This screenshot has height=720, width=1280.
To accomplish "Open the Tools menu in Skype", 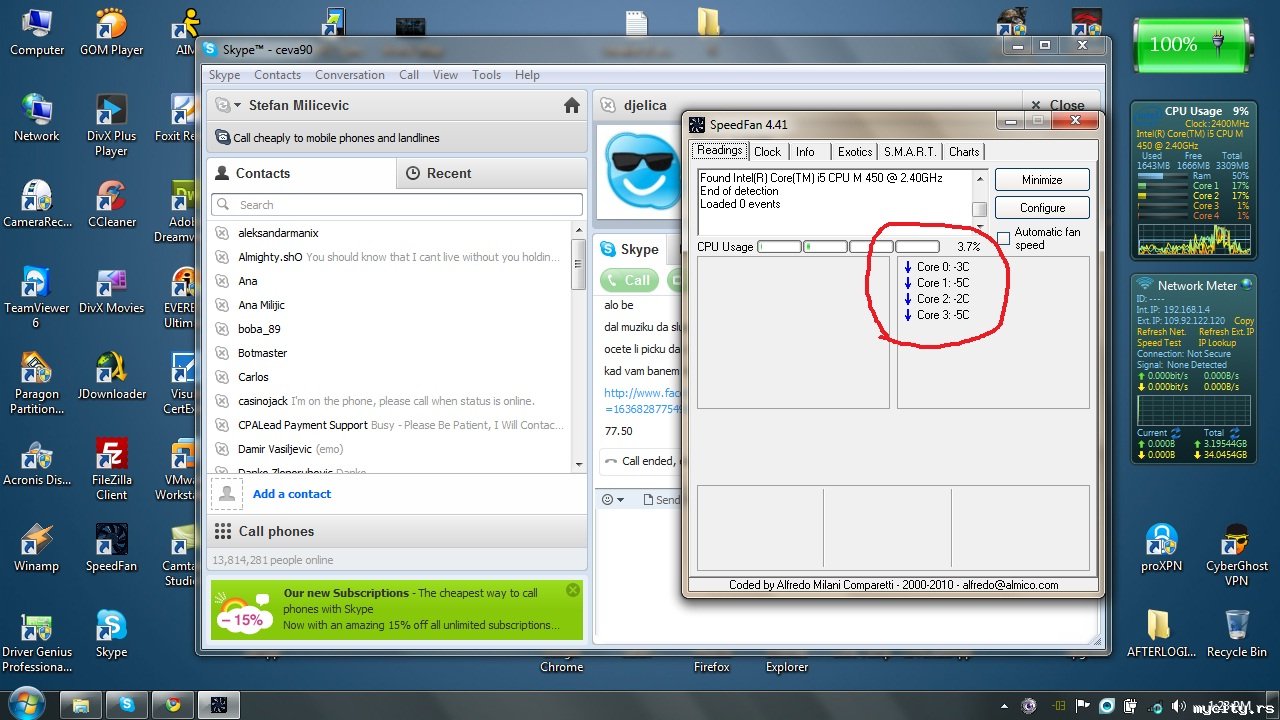I will pyautogui.click(x=486, y=75).
